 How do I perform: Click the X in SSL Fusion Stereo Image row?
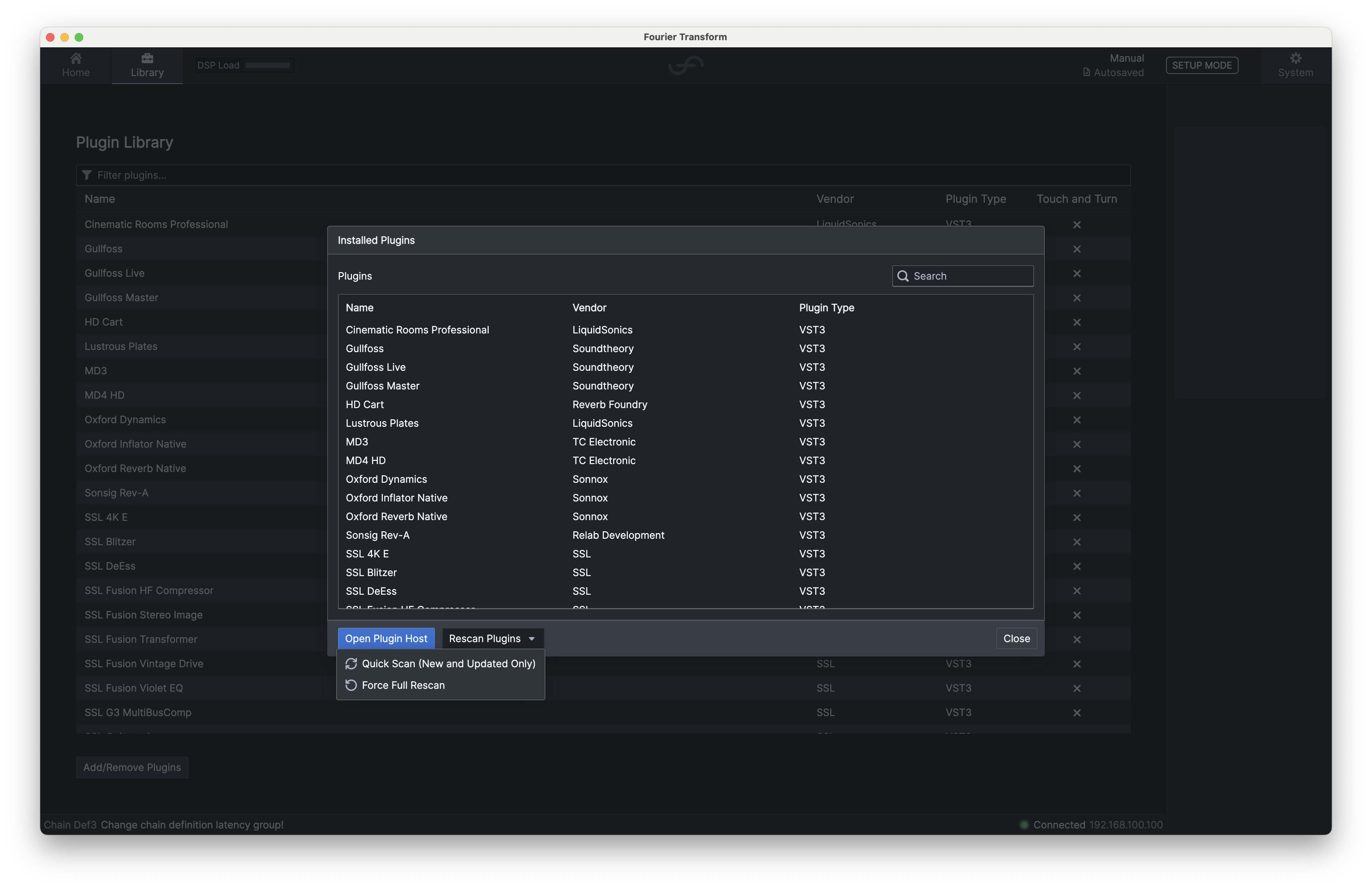coord(1076,615)
